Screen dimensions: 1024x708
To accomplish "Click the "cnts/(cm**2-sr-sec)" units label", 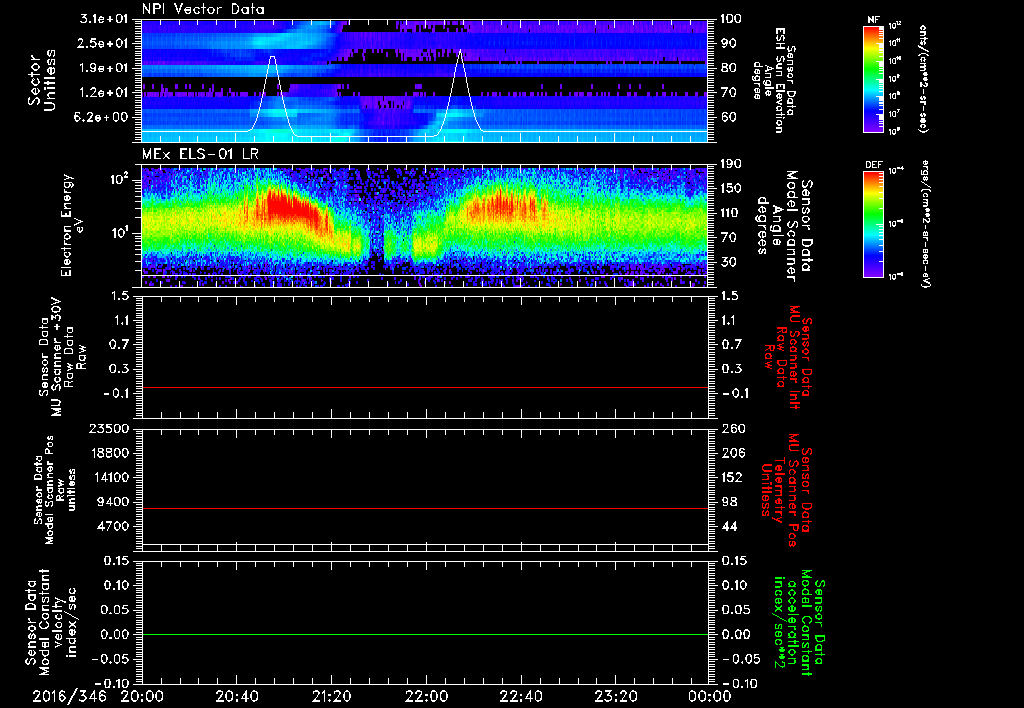I will (x=923, y=79).
